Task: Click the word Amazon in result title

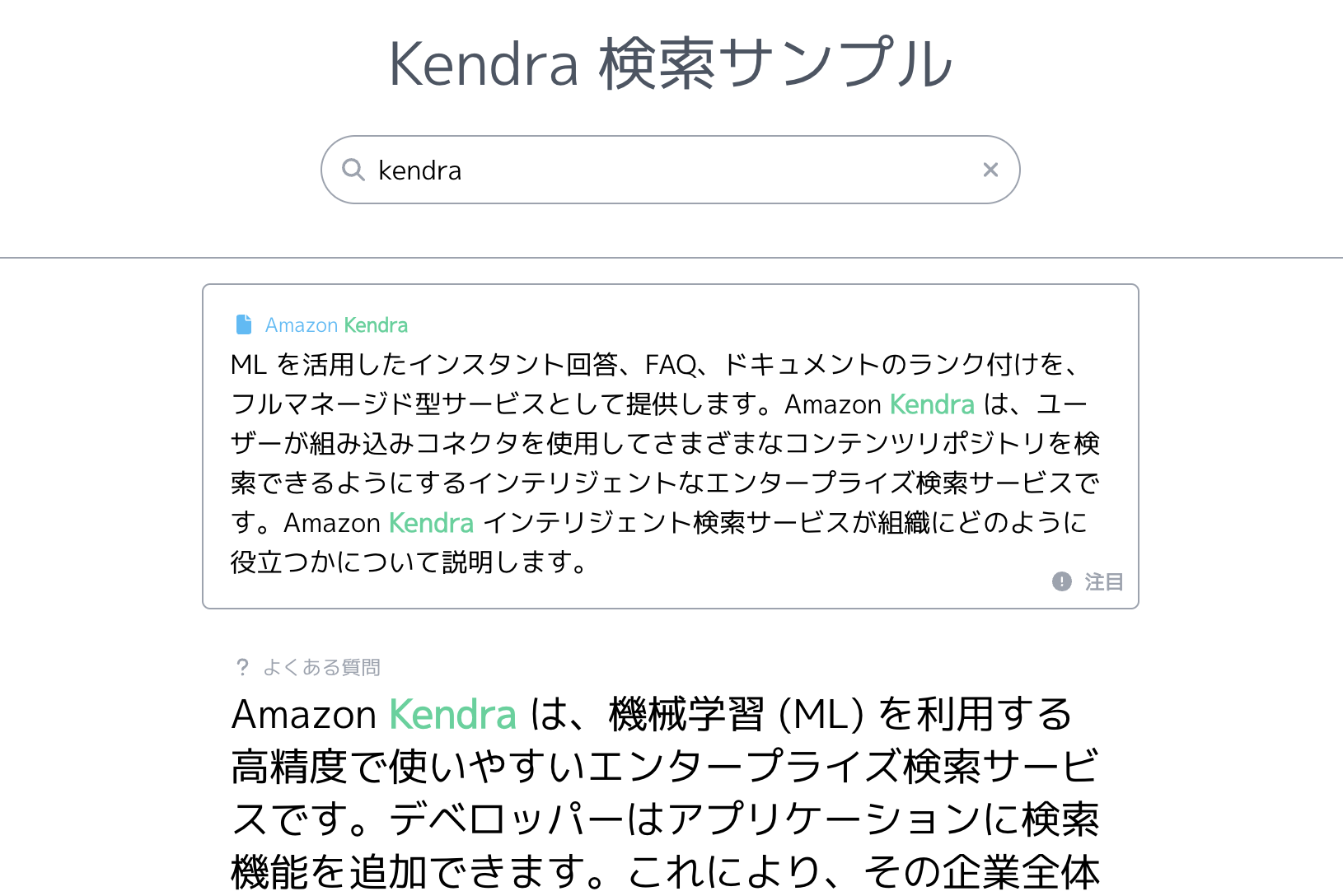Action: coord(302,325)
